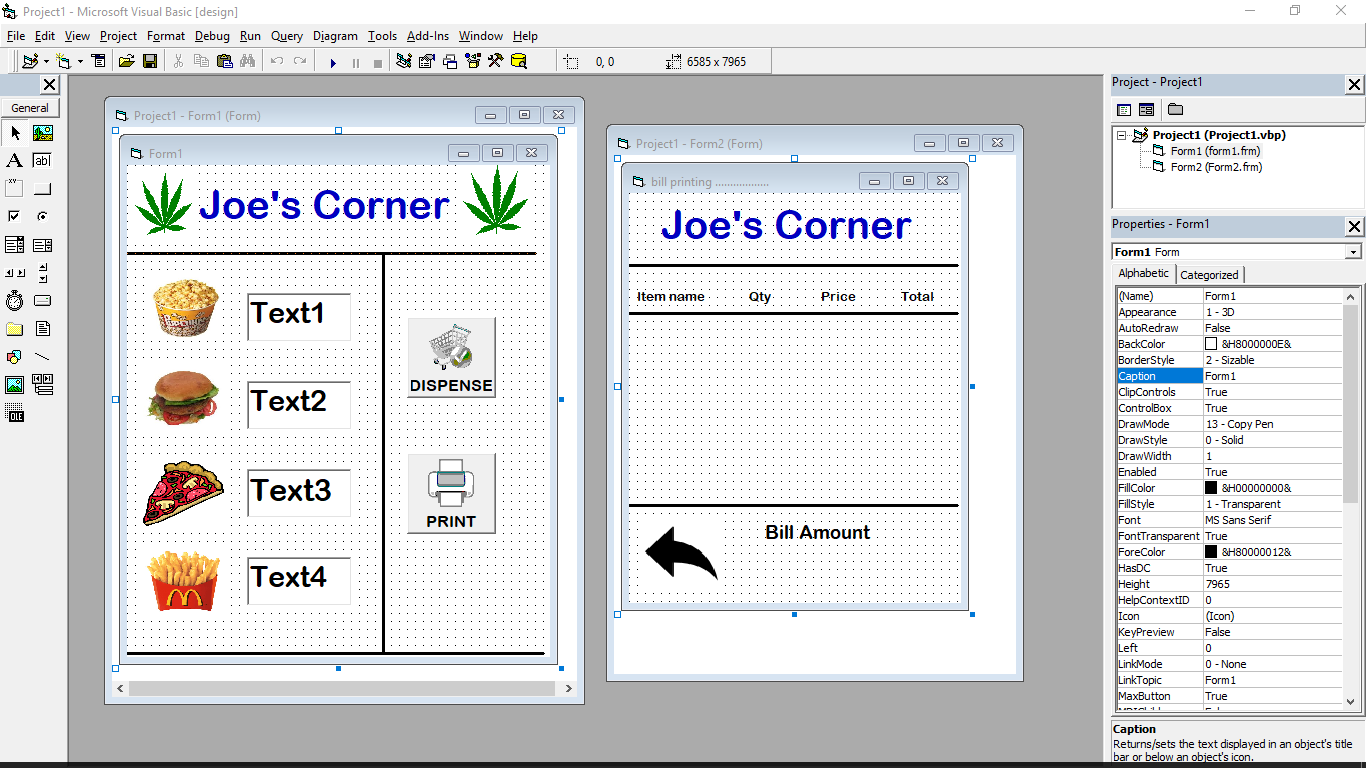Click the PRINT button on Form1
The height and width of the screenshot is (768, 1366).
(x=451, y=493)
